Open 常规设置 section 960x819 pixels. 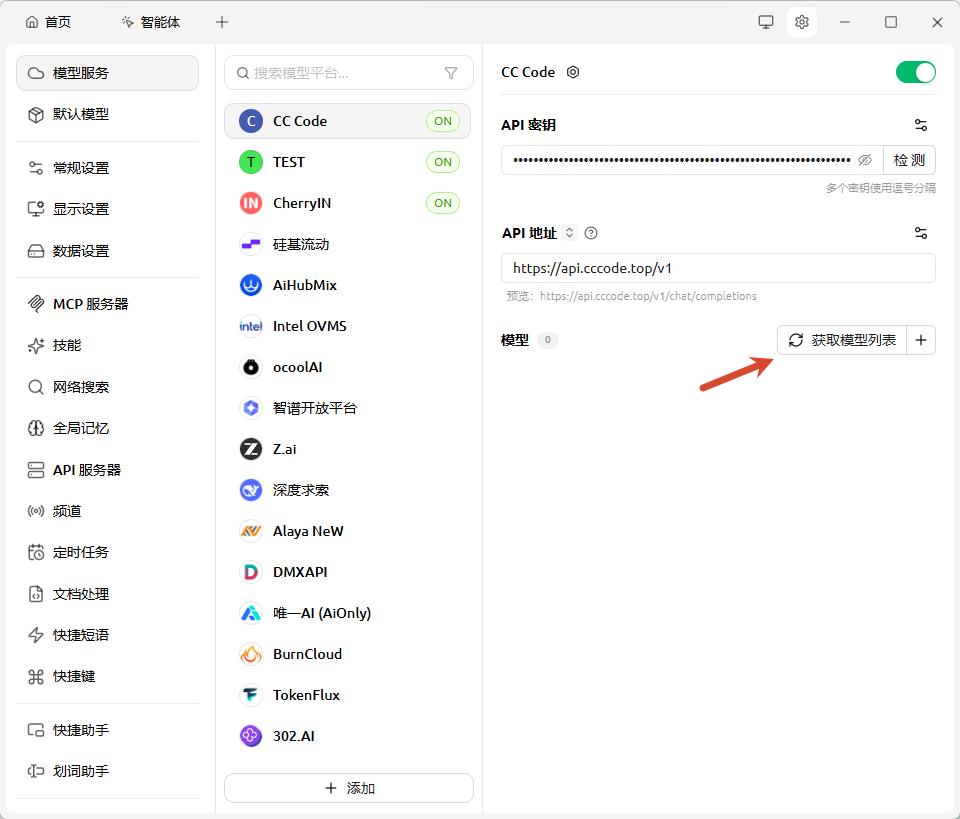[x=107, y=168]
